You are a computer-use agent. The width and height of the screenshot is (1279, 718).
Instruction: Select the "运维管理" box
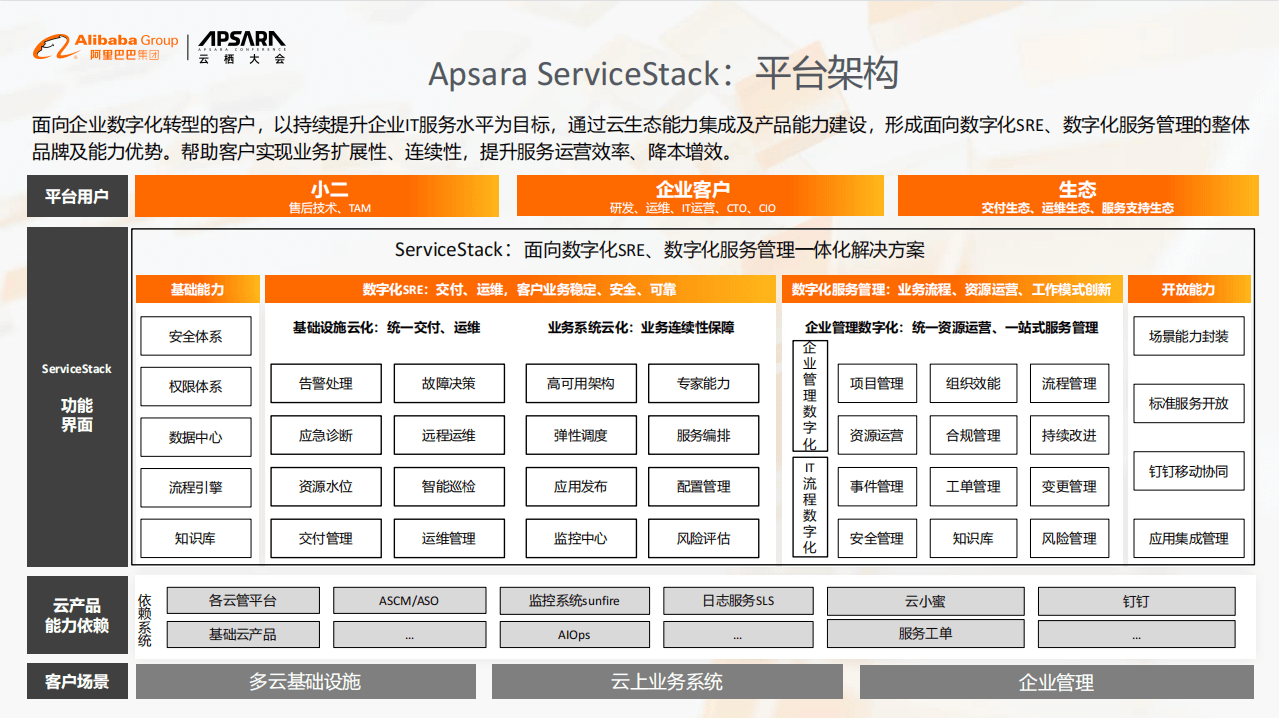(x=449, y=538)
